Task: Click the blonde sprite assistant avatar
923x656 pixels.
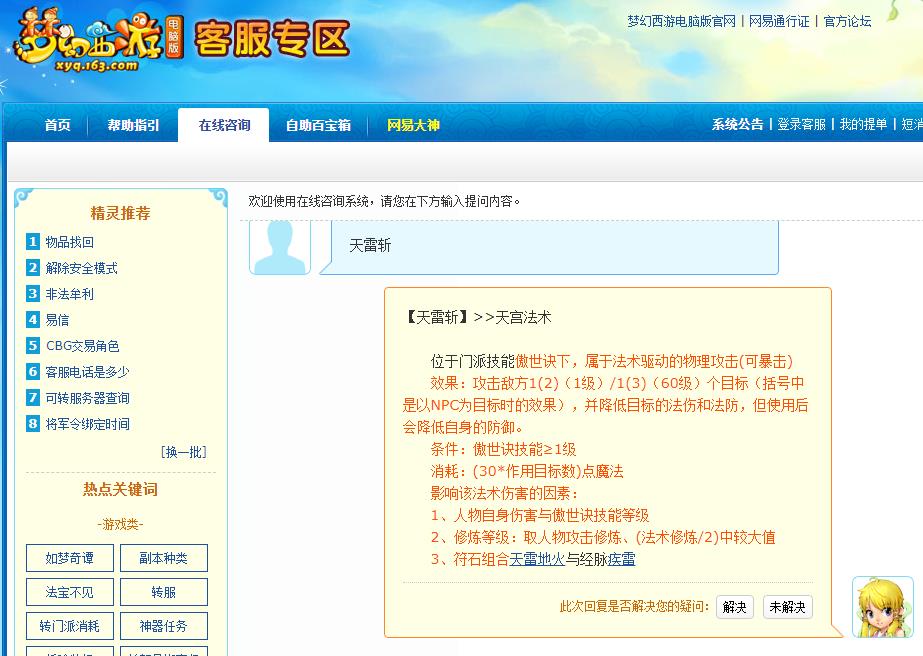Action: [883, 607]
